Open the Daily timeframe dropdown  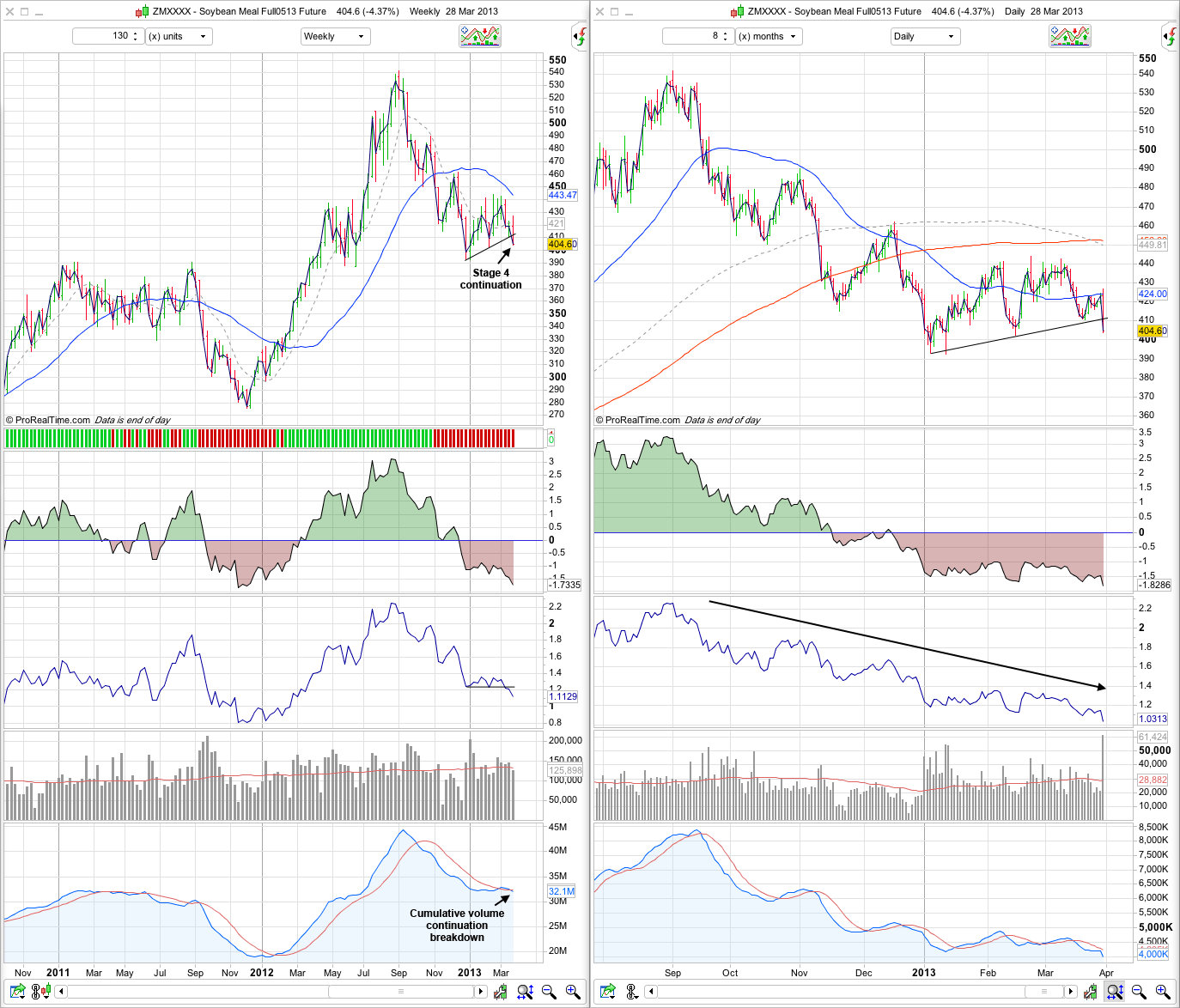[925, 36]
